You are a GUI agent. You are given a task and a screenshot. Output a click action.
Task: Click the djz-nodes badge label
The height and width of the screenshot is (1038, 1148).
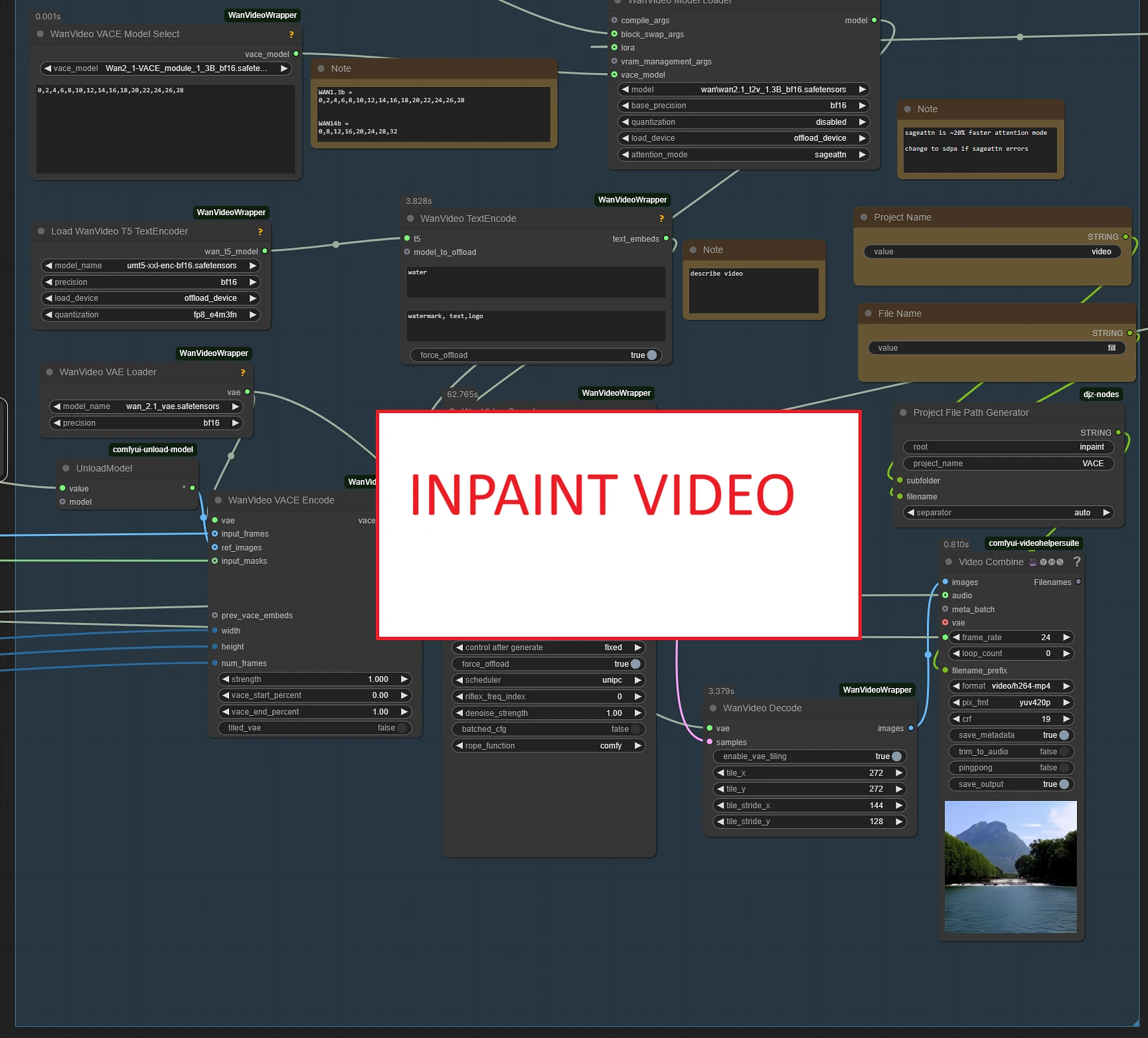1100,394
